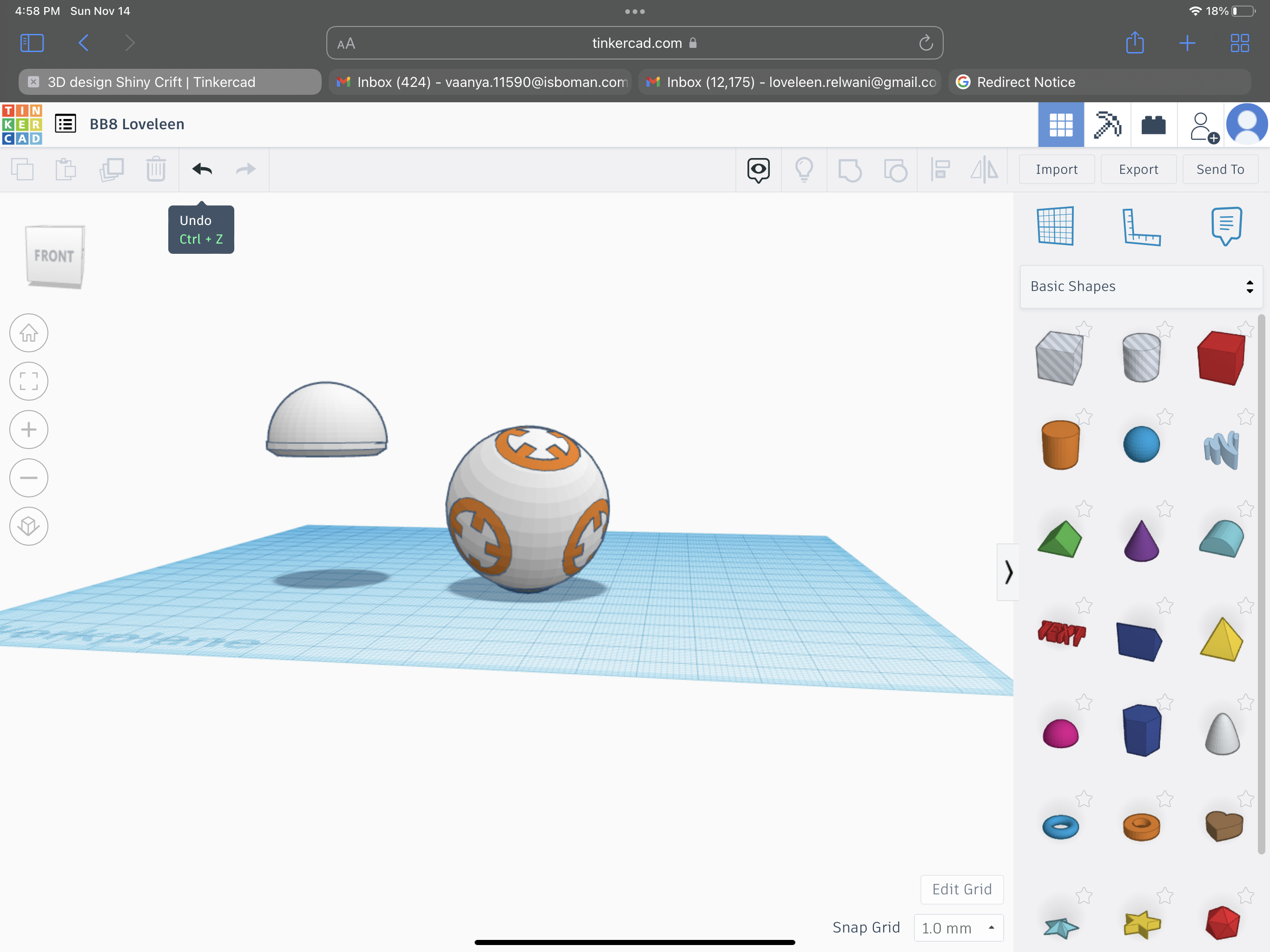This screenshot has height=952, width=1270.
Task: Click the Show all lightbulb icon
Action: click(804, 170)
